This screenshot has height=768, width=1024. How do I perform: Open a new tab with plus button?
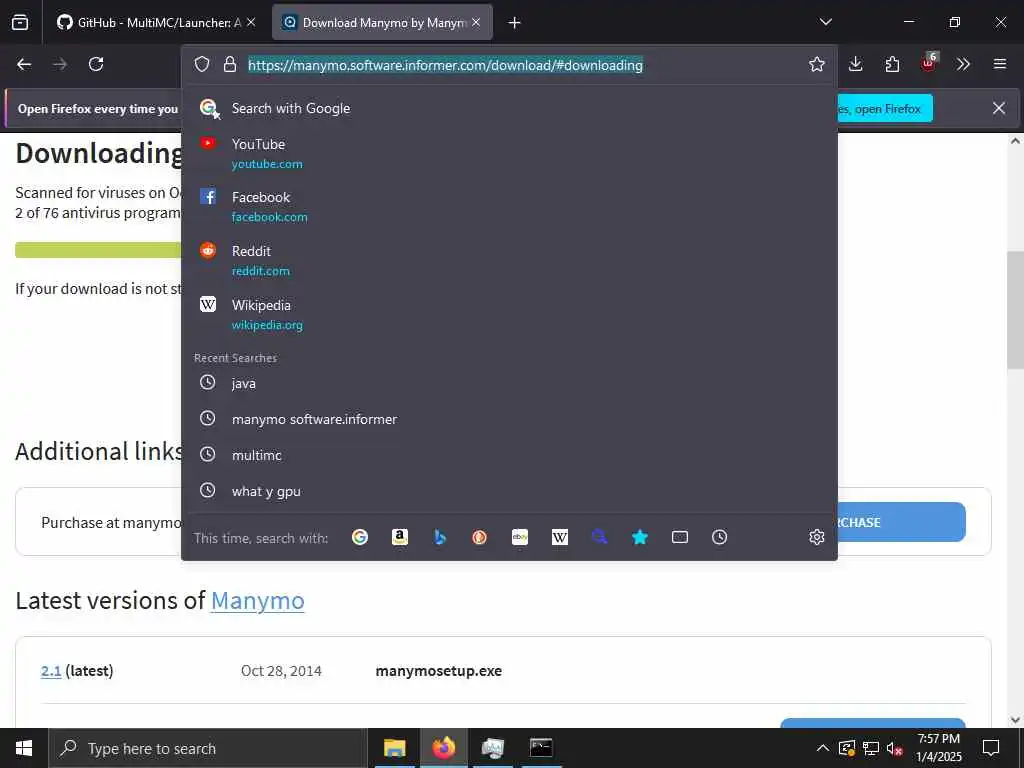click(x=515, y=23)
